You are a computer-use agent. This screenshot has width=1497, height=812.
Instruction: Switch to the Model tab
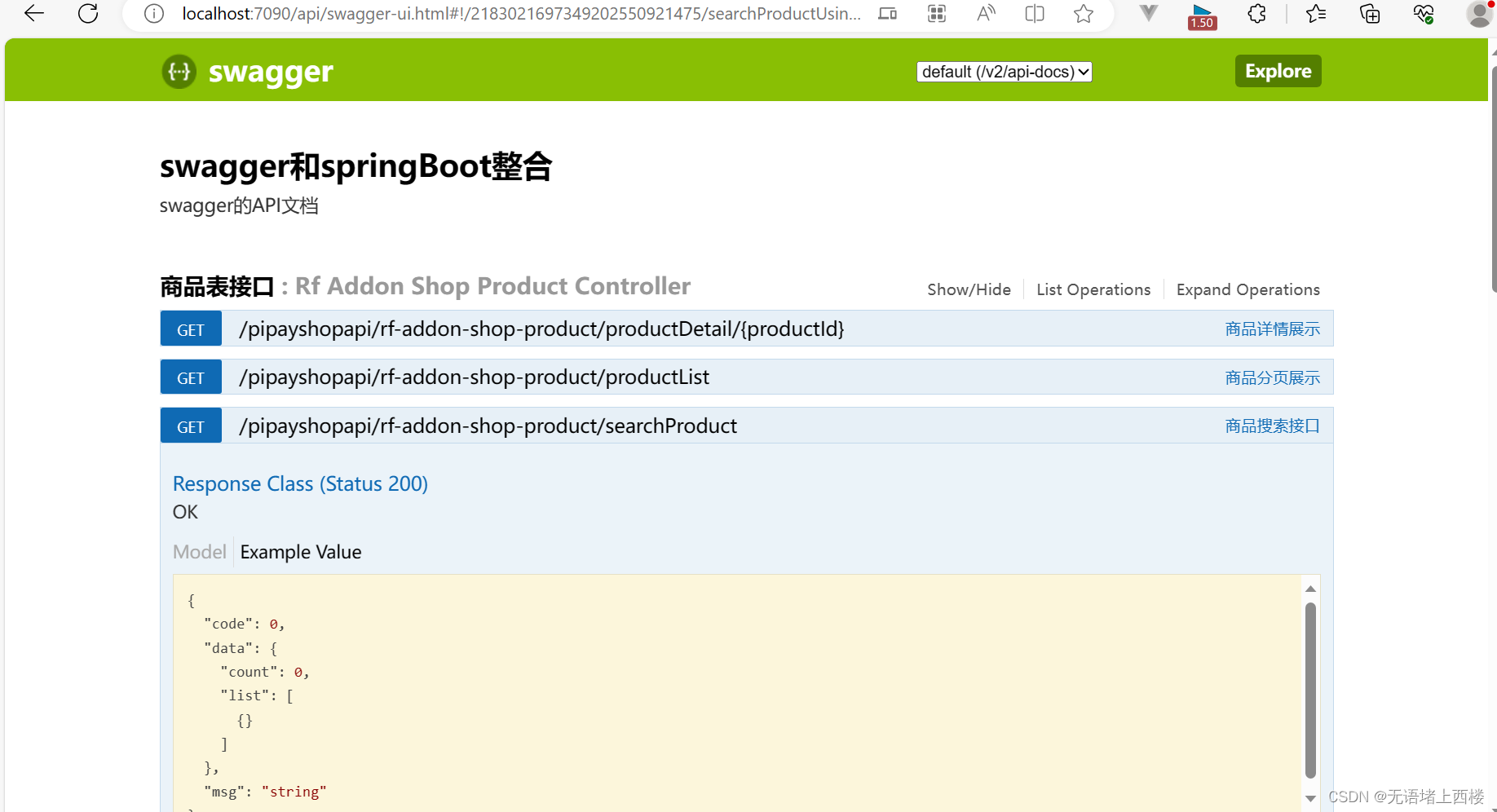(x=199, y=552)
